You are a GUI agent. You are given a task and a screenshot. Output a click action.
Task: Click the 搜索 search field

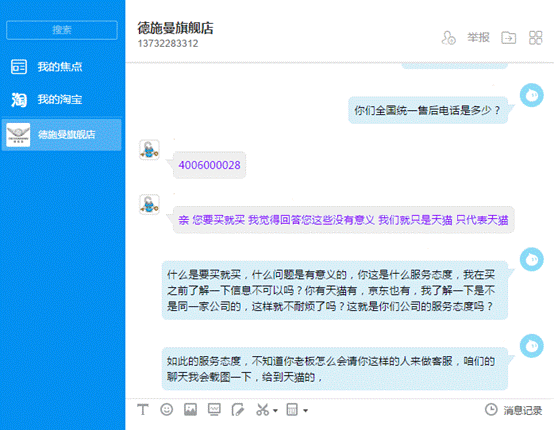62,30
